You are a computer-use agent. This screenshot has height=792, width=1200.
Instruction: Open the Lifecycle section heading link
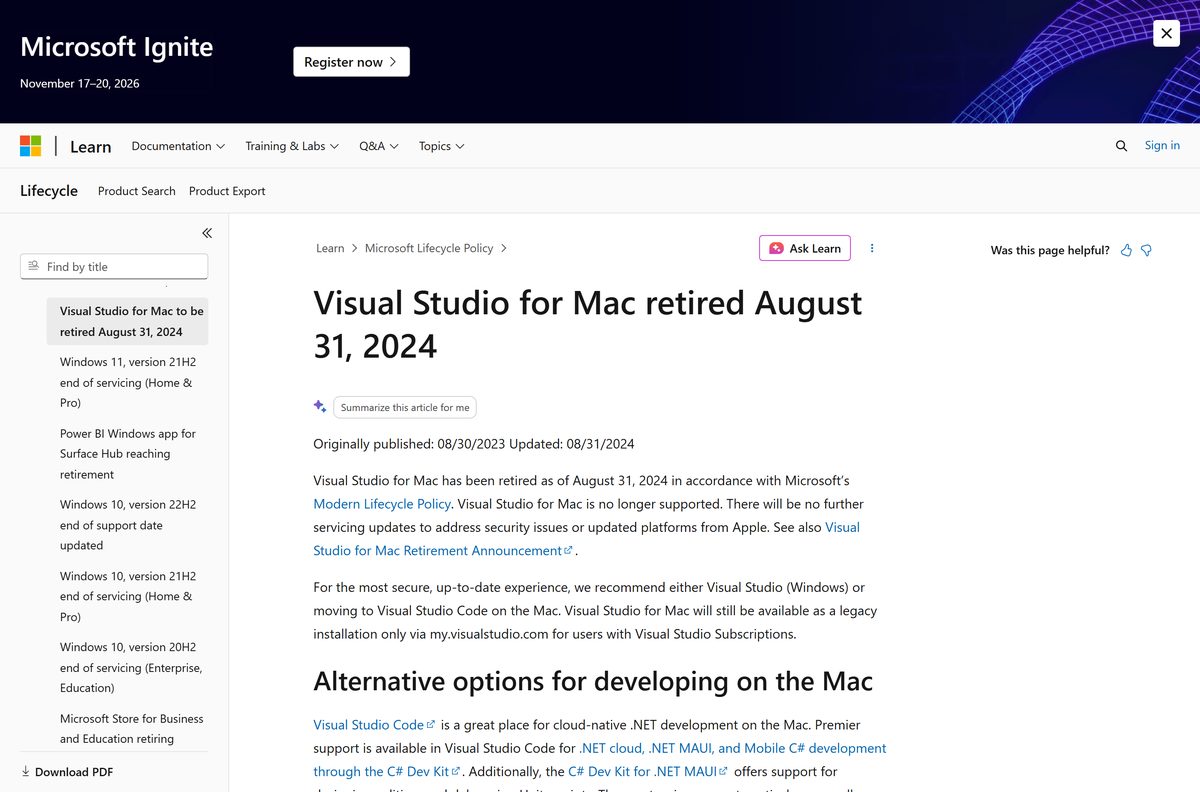(49, 190)
